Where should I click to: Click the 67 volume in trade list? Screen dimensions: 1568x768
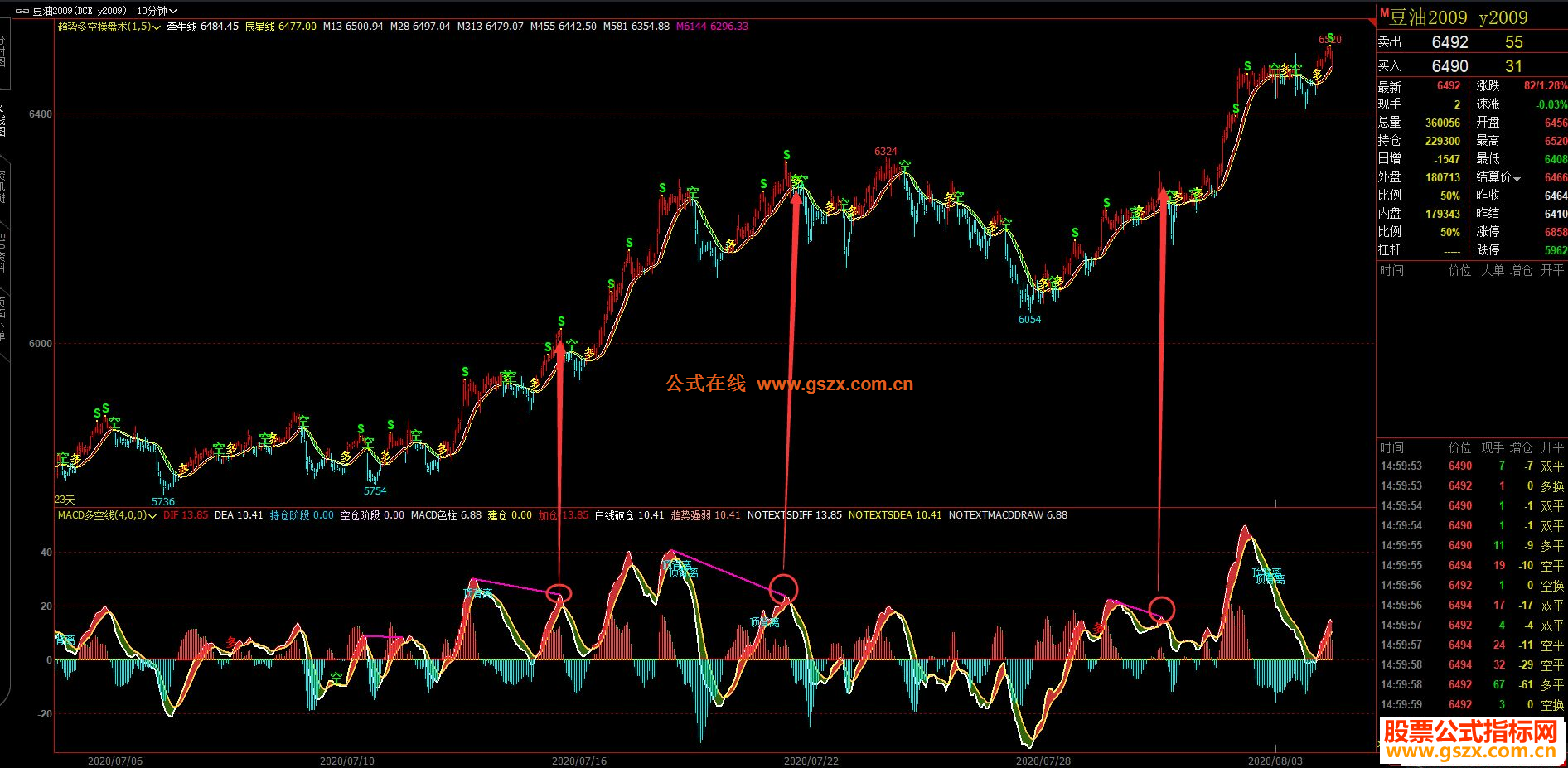pos(1498,685)
